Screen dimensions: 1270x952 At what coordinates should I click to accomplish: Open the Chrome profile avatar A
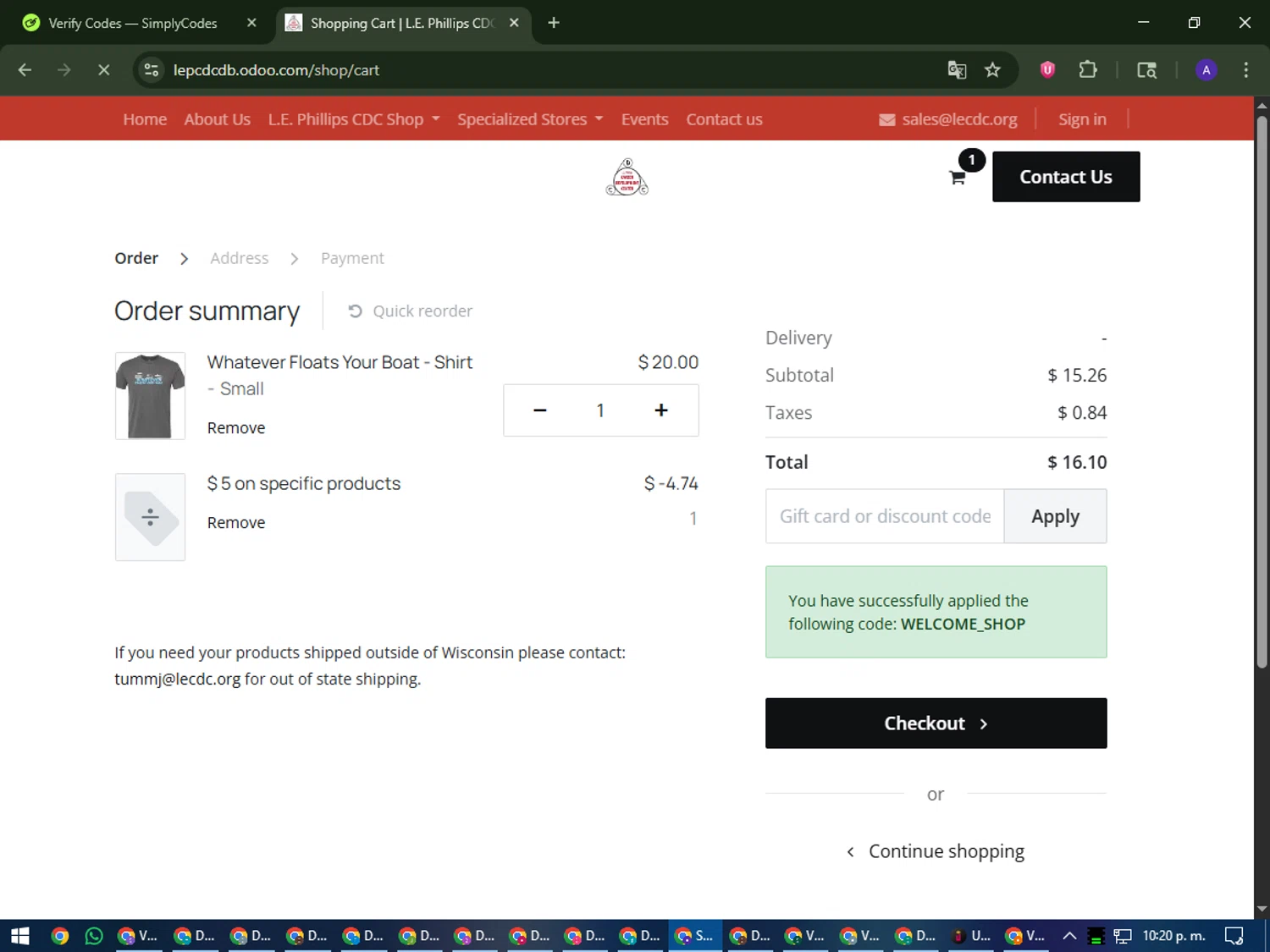point(1206,70)
